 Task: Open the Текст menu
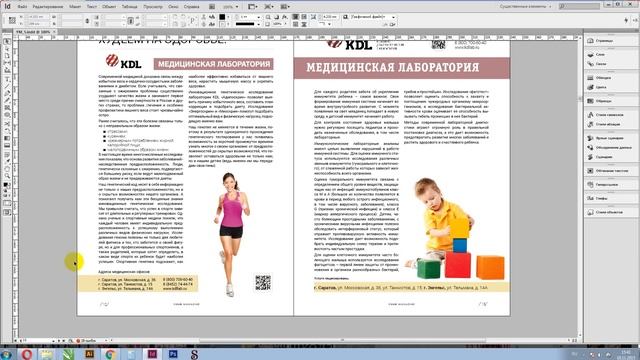tap(92, 7)
